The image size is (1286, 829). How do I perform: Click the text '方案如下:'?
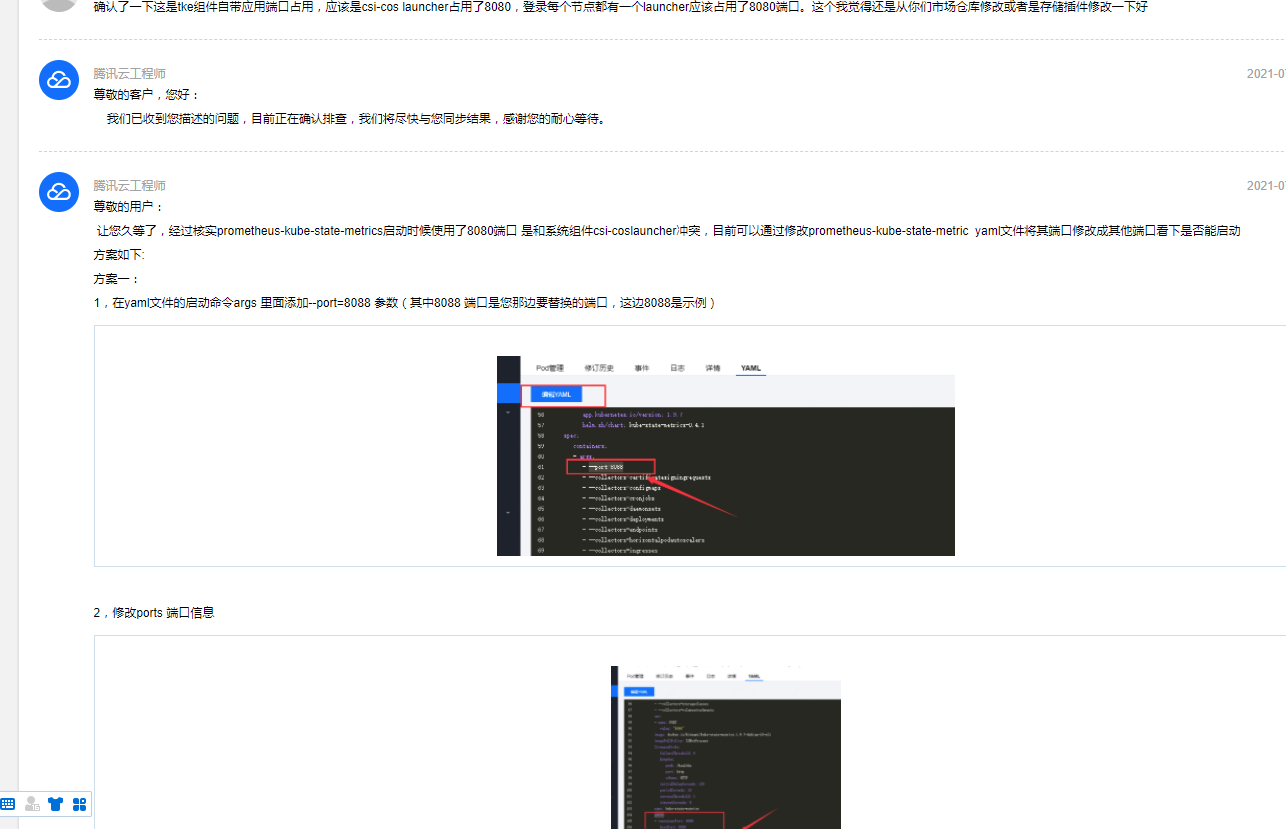pyautogui.click(x=119, y=255)
